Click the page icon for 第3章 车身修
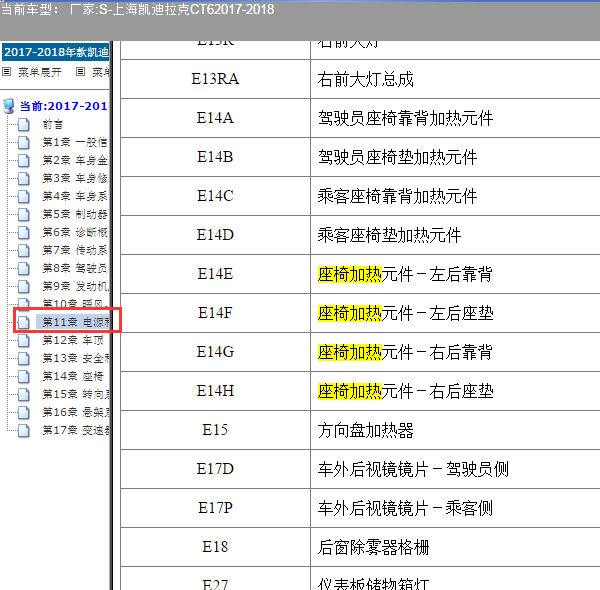Image resolution: width=600 pixels, height=590 pixels. coord(24,178)
